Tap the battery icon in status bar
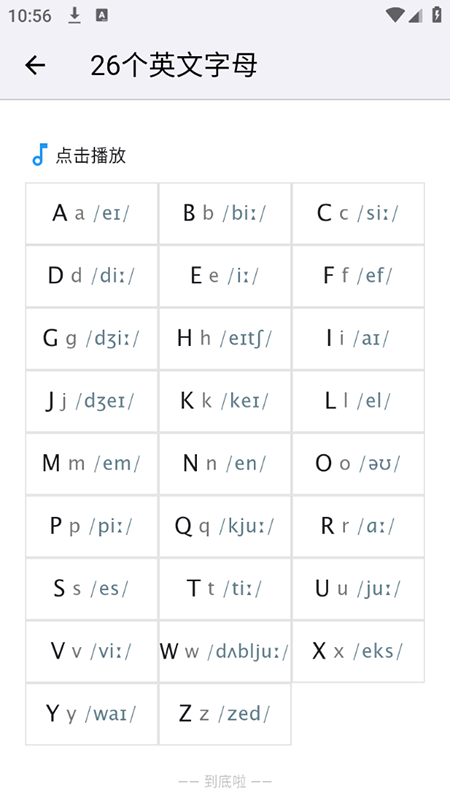Image resolution: width=450 pixels, height=801 pixels. [437, 14]
